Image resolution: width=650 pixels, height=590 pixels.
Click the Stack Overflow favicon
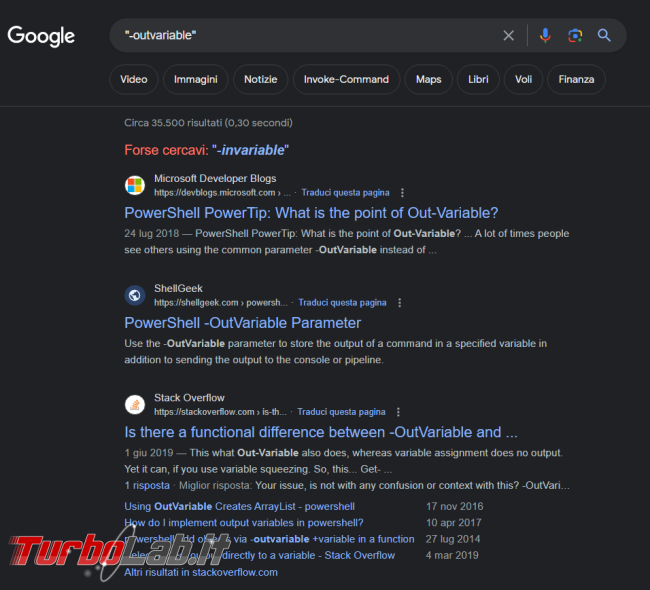[135, 405]
